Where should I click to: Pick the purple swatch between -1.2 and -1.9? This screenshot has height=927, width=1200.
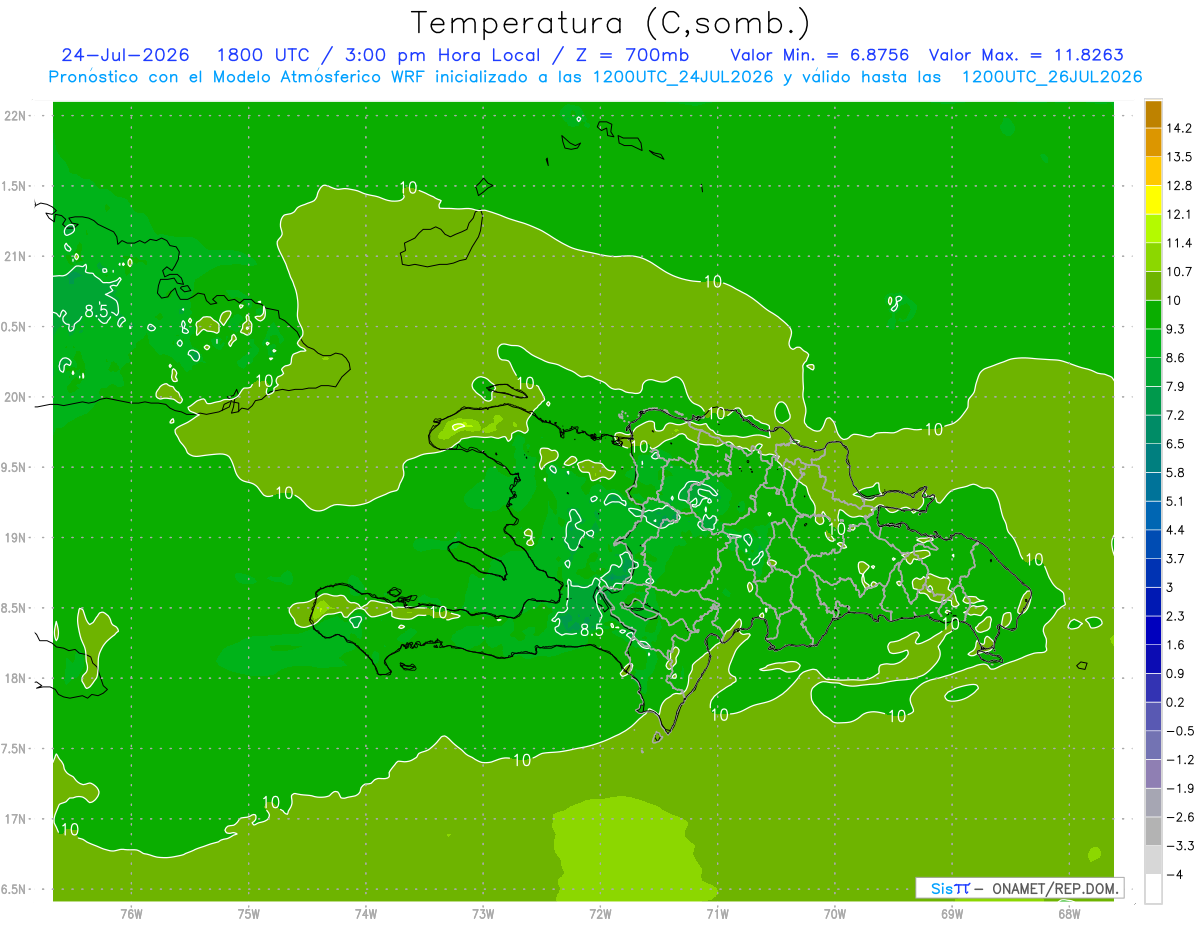click(x=1153, y=774)
